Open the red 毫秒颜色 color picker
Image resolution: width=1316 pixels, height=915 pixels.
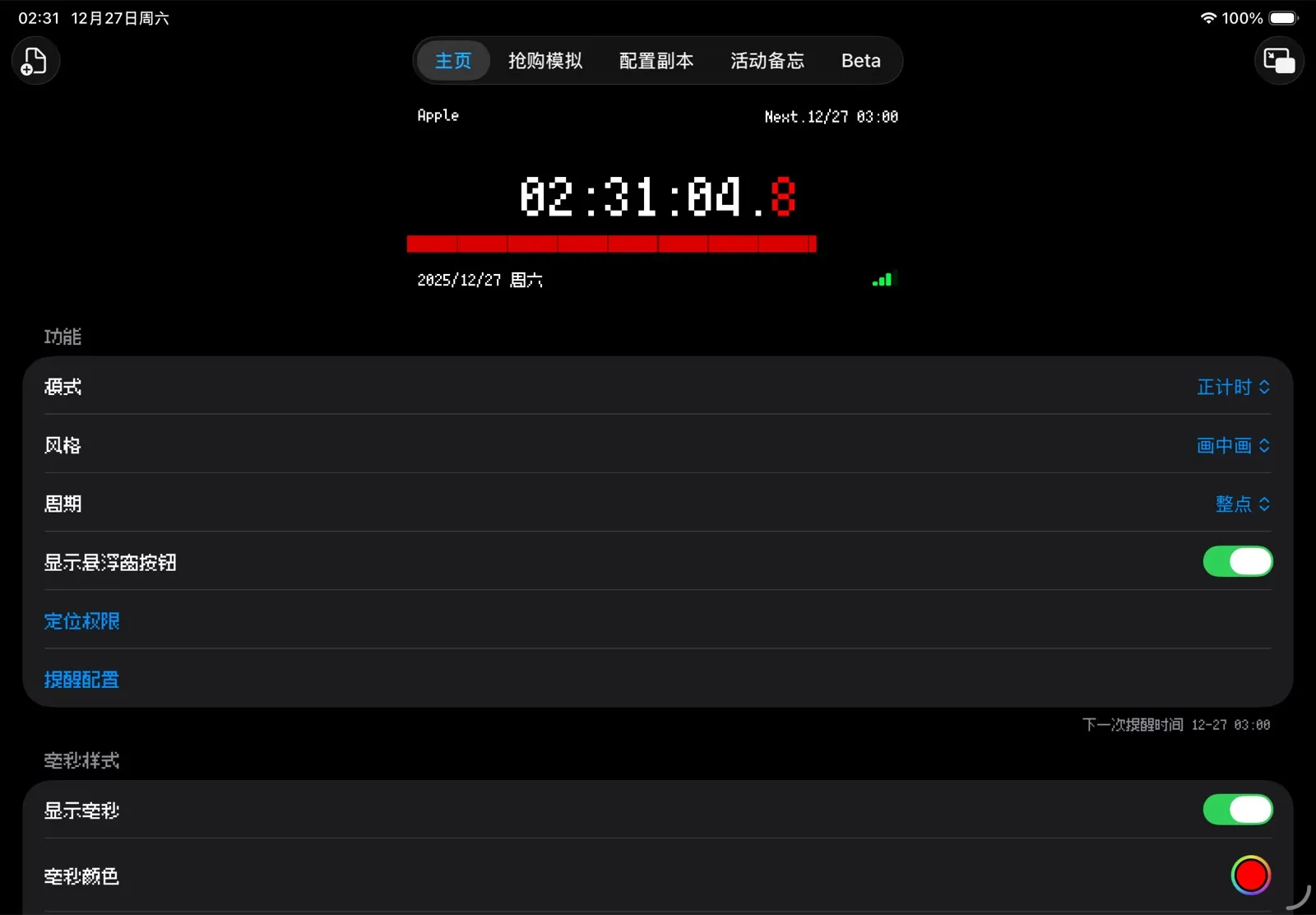coord(1251,876)
